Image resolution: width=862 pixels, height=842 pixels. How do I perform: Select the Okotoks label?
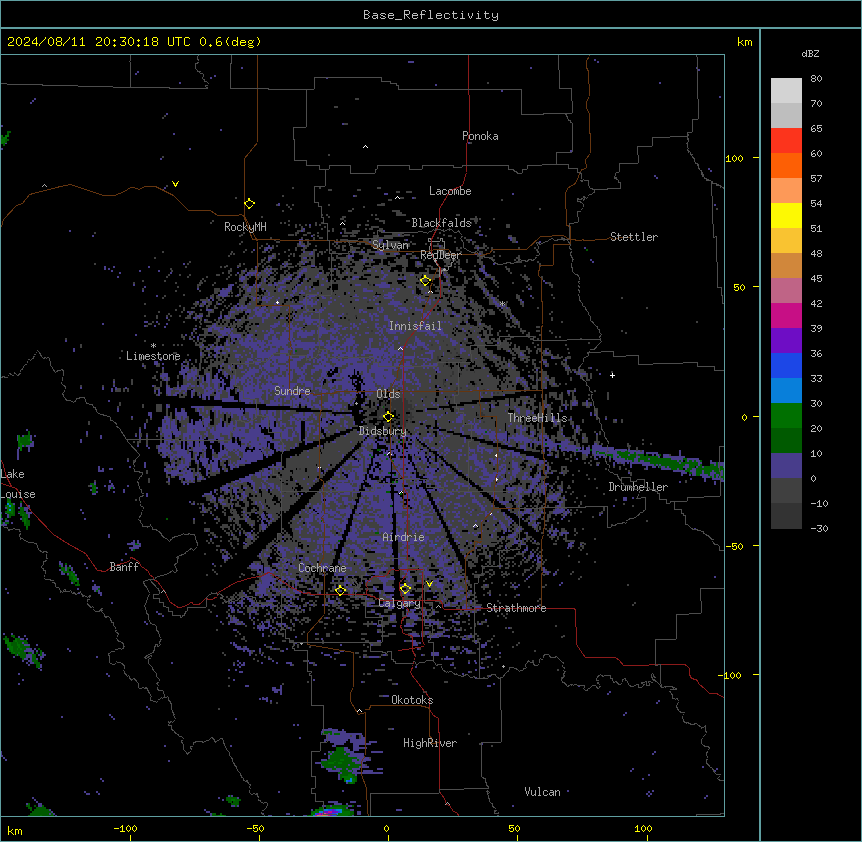[412, 700]
